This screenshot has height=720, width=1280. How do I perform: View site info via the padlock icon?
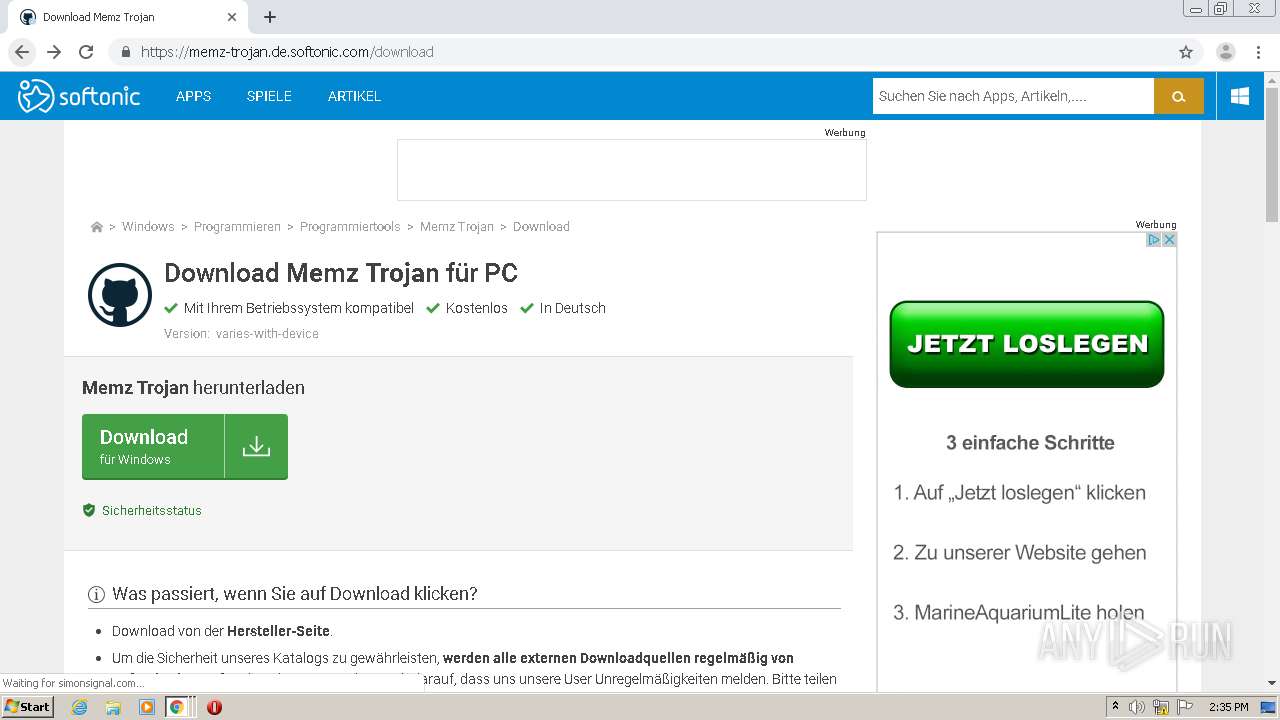pos(126,52)
